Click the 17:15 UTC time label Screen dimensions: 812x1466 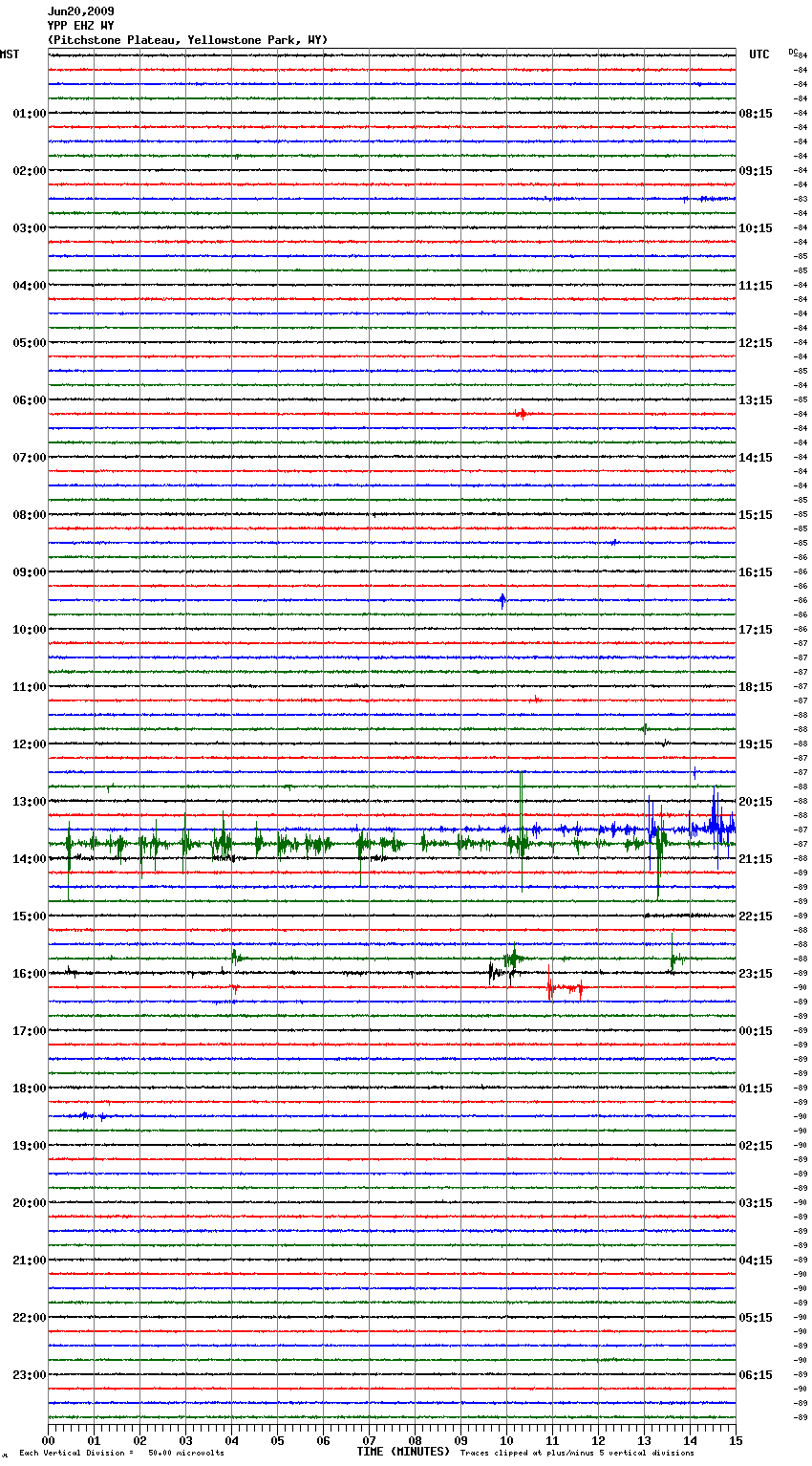pos(756,630)
